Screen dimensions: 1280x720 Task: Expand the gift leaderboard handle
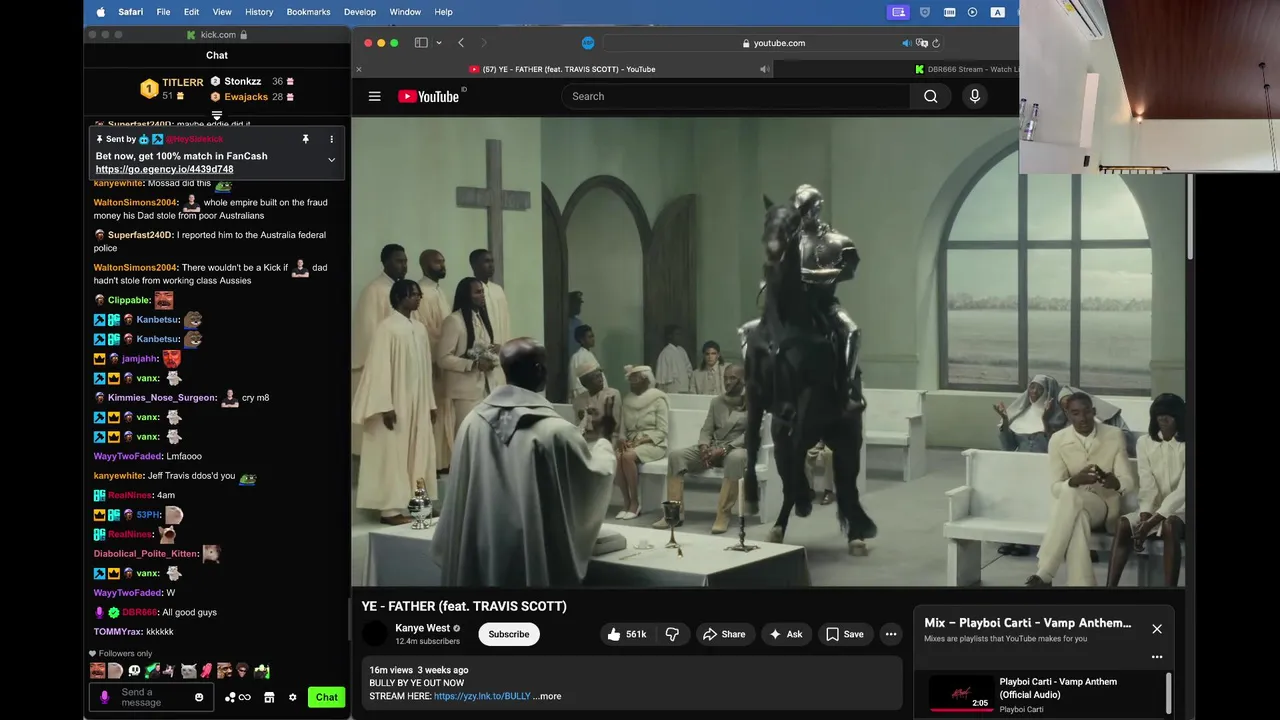[217, 116]
